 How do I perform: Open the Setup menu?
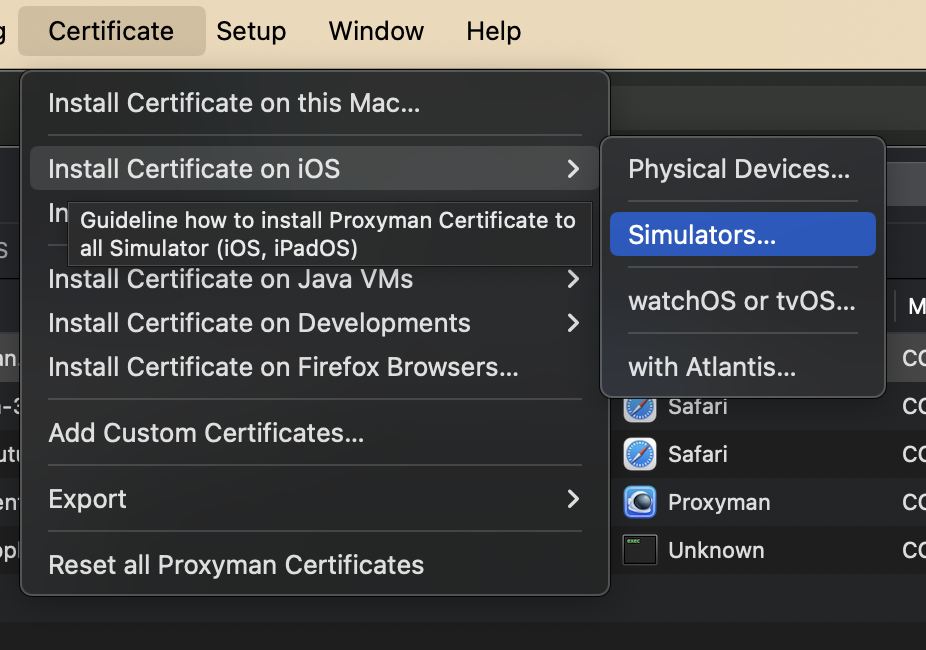[x=251, y=31]
